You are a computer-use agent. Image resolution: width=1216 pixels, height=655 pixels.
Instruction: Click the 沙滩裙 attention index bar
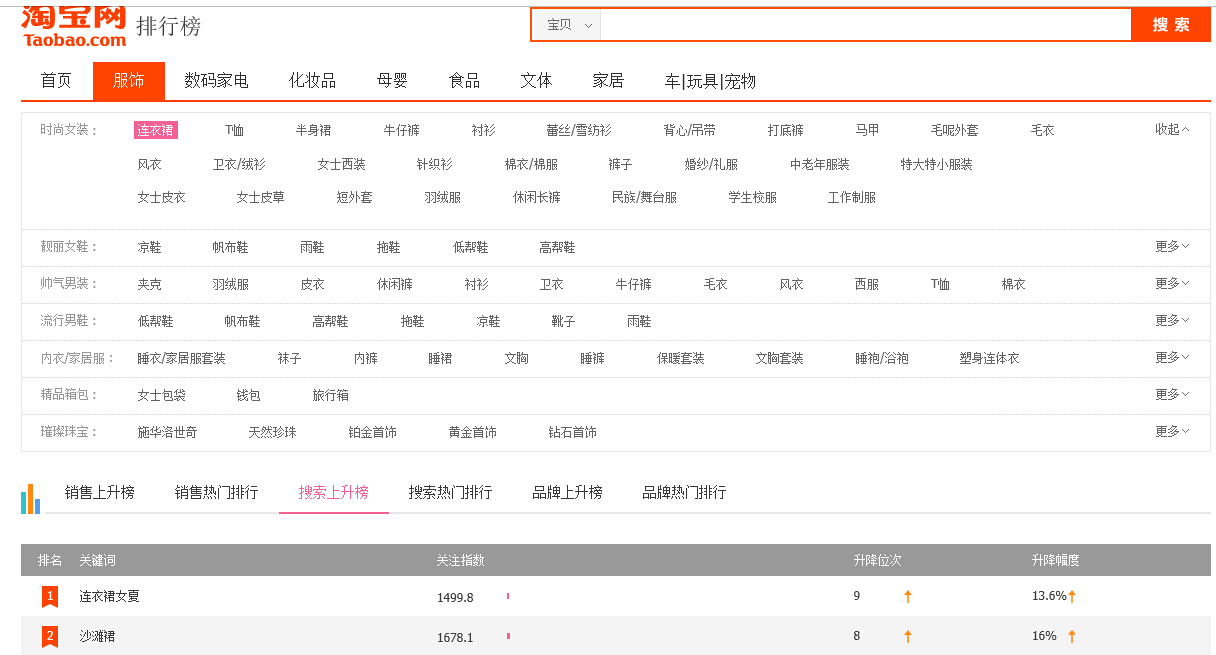pos(508,636)
